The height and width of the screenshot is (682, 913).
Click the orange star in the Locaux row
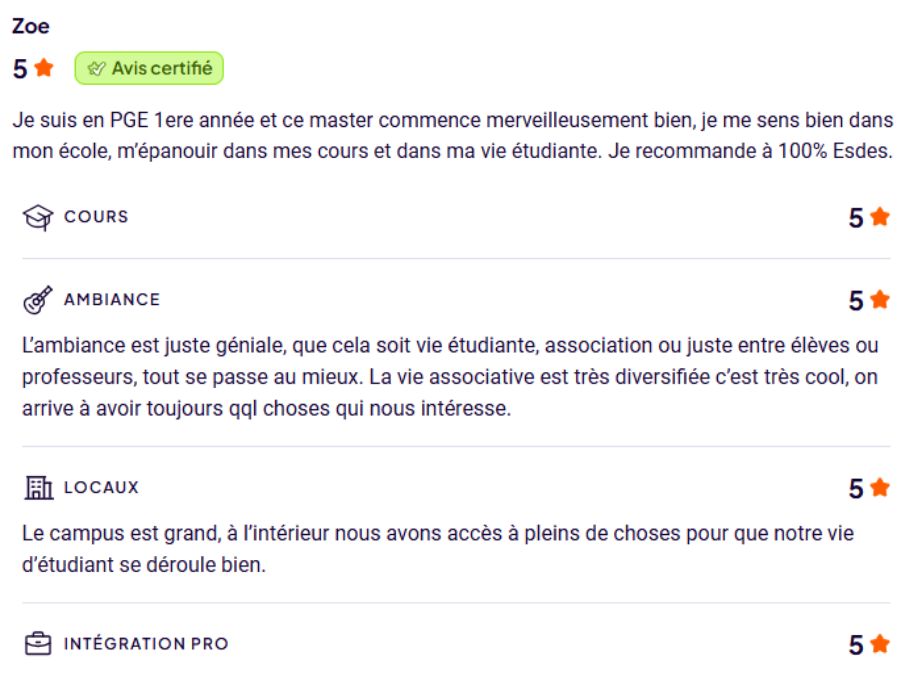(x=880, y=488)
